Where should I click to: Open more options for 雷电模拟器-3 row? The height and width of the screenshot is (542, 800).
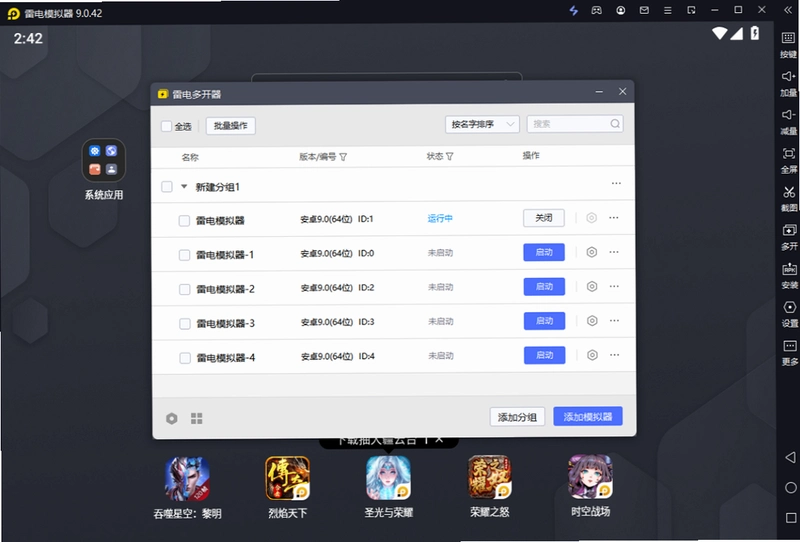(614, 321)
